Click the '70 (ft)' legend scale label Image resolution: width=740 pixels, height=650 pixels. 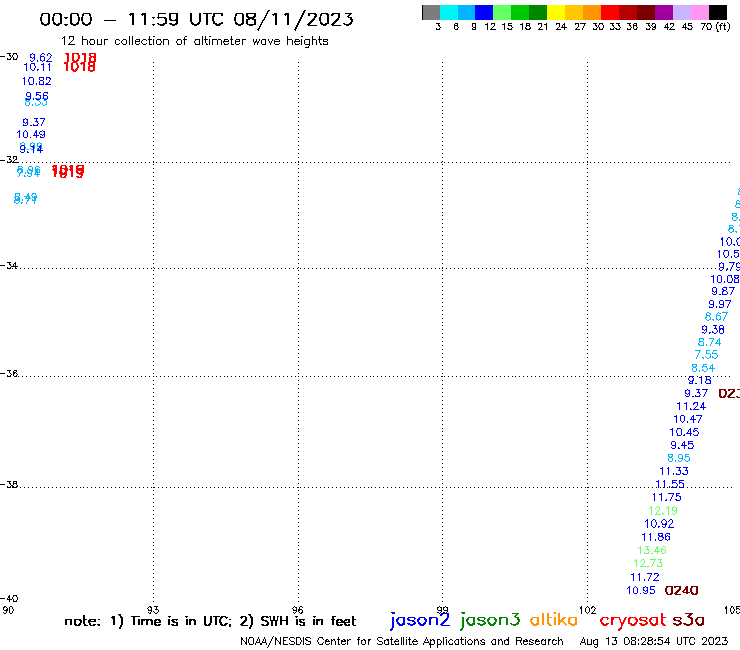(715, 26)
